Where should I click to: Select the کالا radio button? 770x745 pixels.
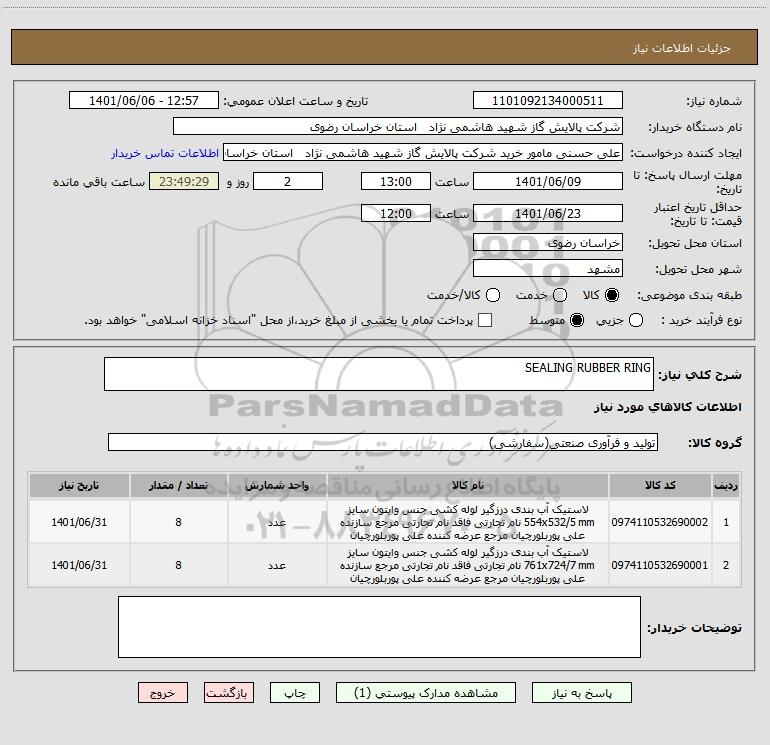point(612,295)
